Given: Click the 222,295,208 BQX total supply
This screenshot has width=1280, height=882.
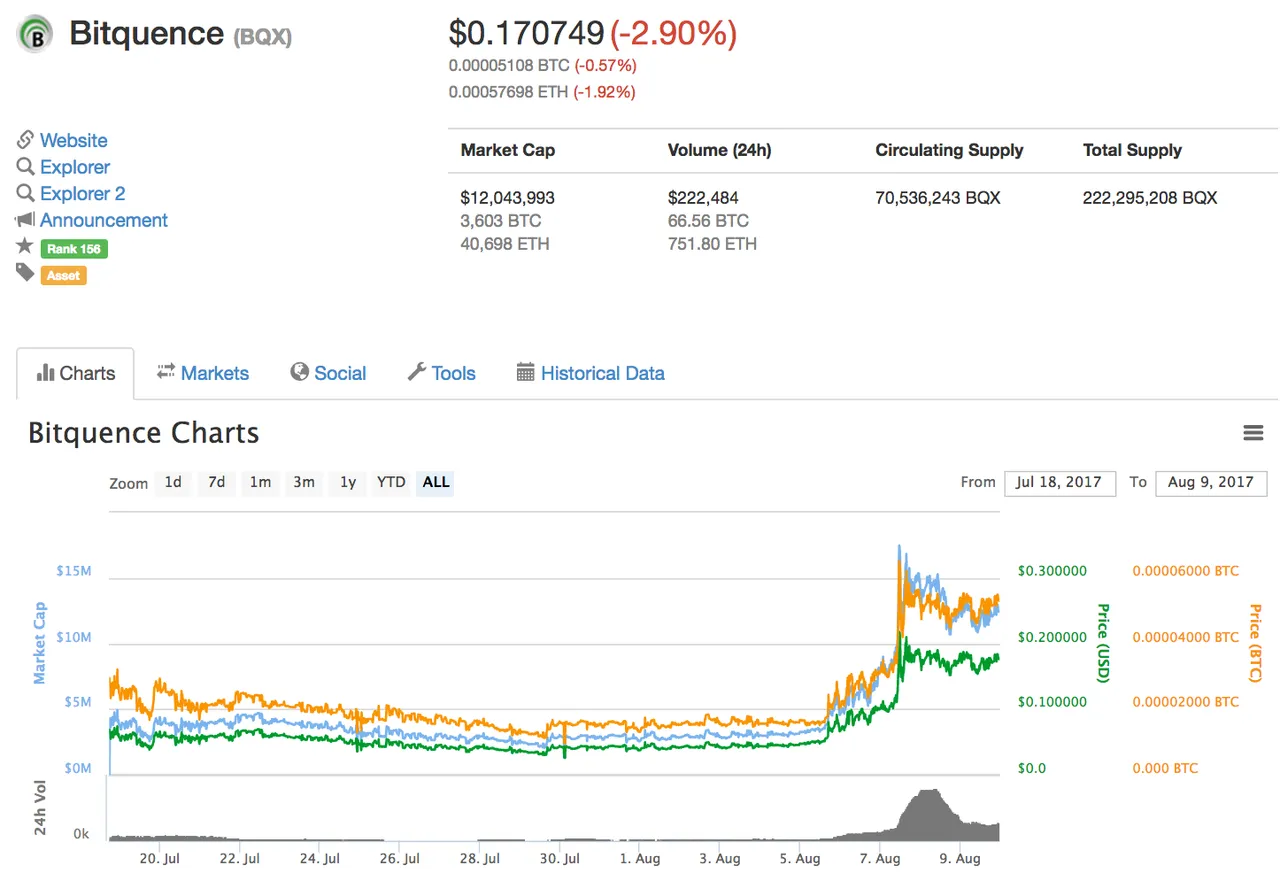Looking at the screenshot, I should (1150, 198).
